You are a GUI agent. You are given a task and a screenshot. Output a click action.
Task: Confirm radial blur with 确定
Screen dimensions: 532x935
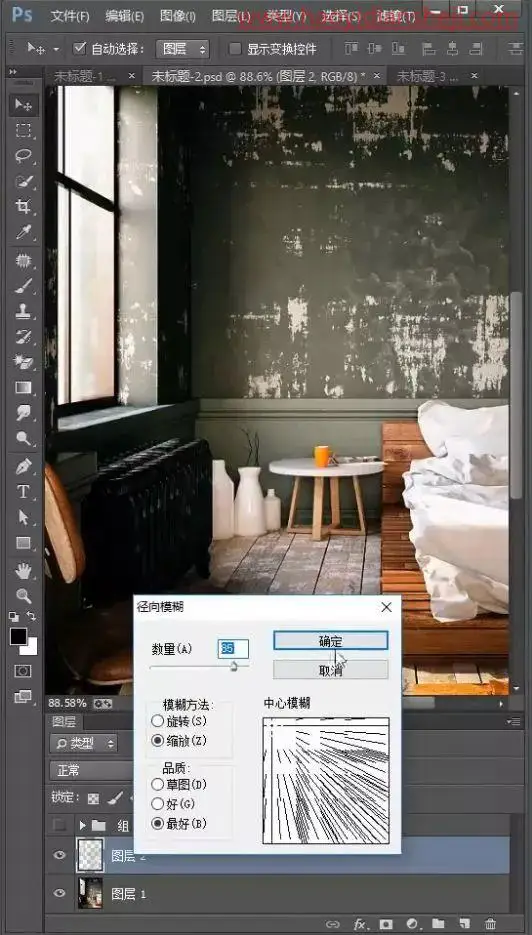(x=330, y=641)
